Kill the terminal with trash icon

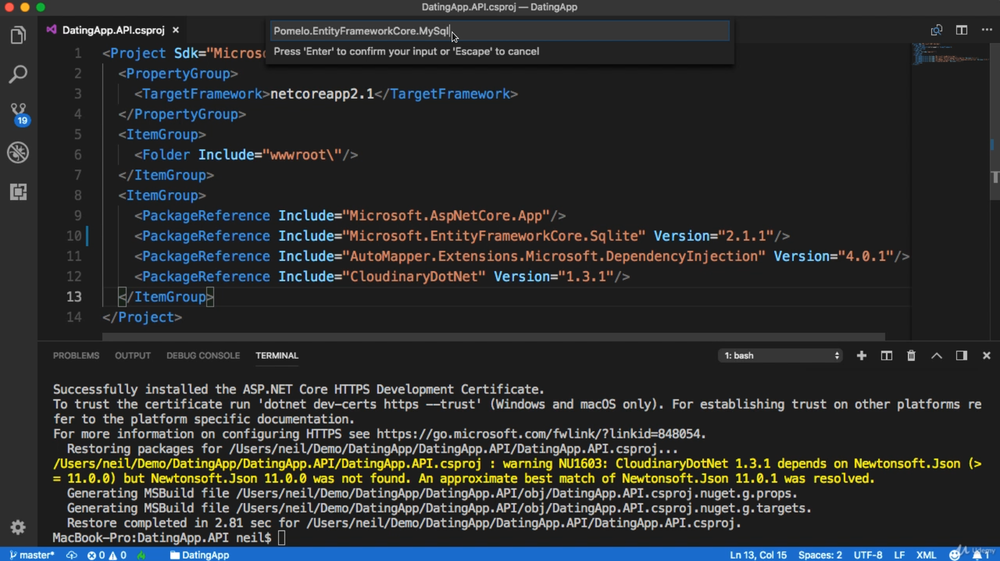(x=911, y=356)
